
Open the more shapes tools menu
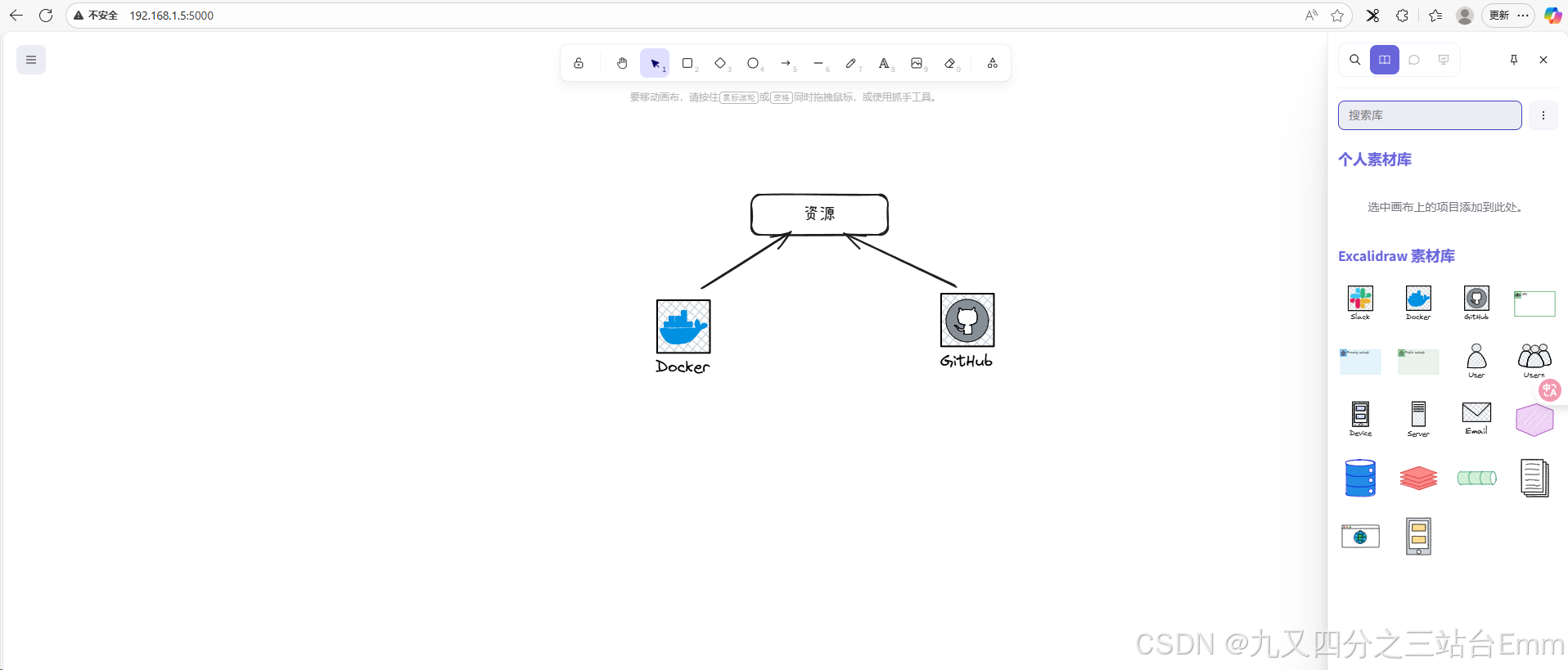coord(993,63)
